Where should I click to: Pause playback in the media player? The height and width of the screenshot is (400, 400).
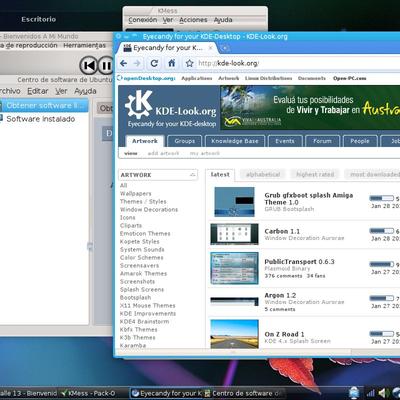pyautogui.click(x=106, y=66)
